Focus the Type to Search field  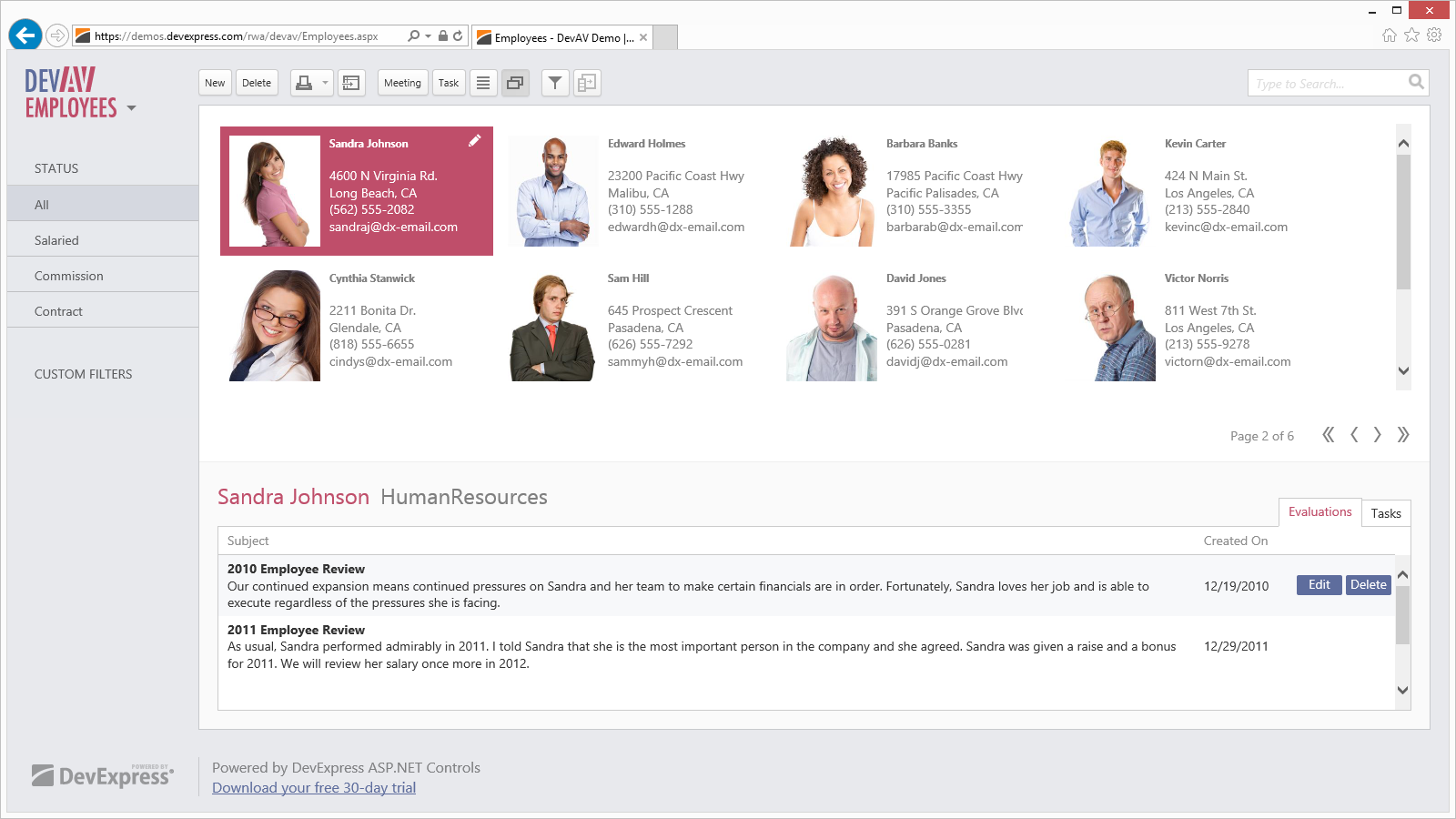coord(1325,83)
